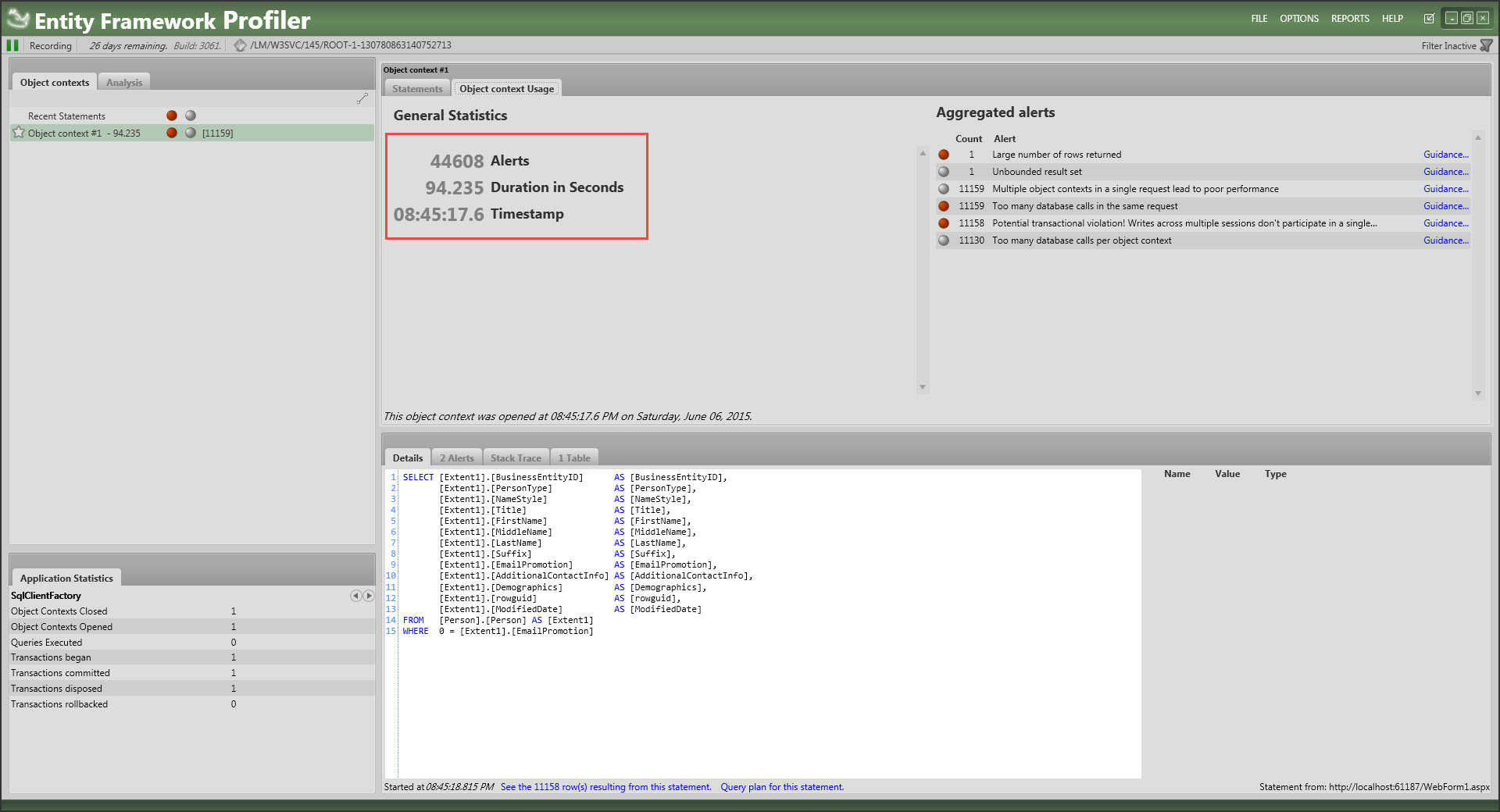Select the Details tab
The image size is (1500, 812).
click(408, 458)
